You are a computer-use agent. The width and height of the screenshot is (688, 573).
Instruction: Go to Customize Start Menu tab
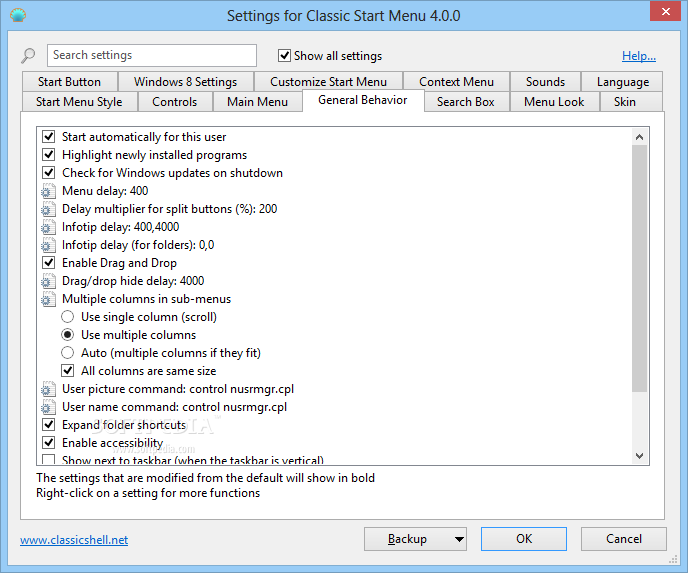[x=328, y=82]
